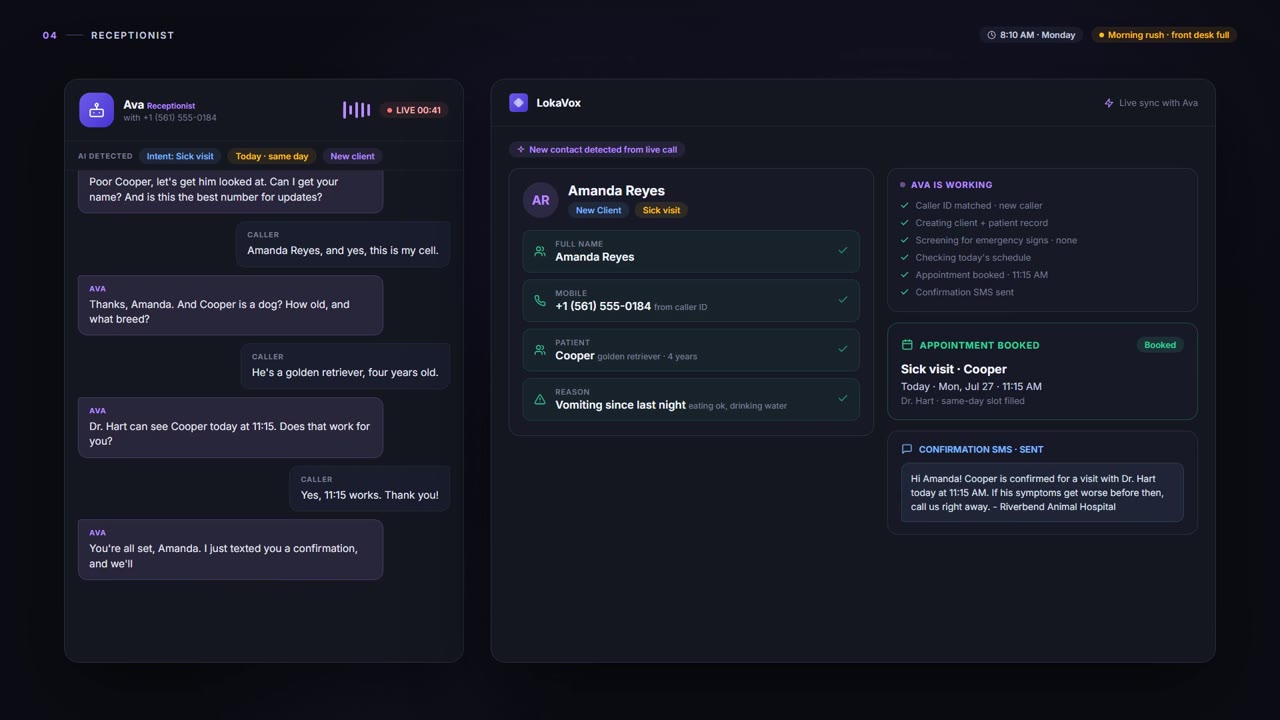Click Ava message 'You're all set, Amanda'
1280x720 pixels.
[231, 549]
